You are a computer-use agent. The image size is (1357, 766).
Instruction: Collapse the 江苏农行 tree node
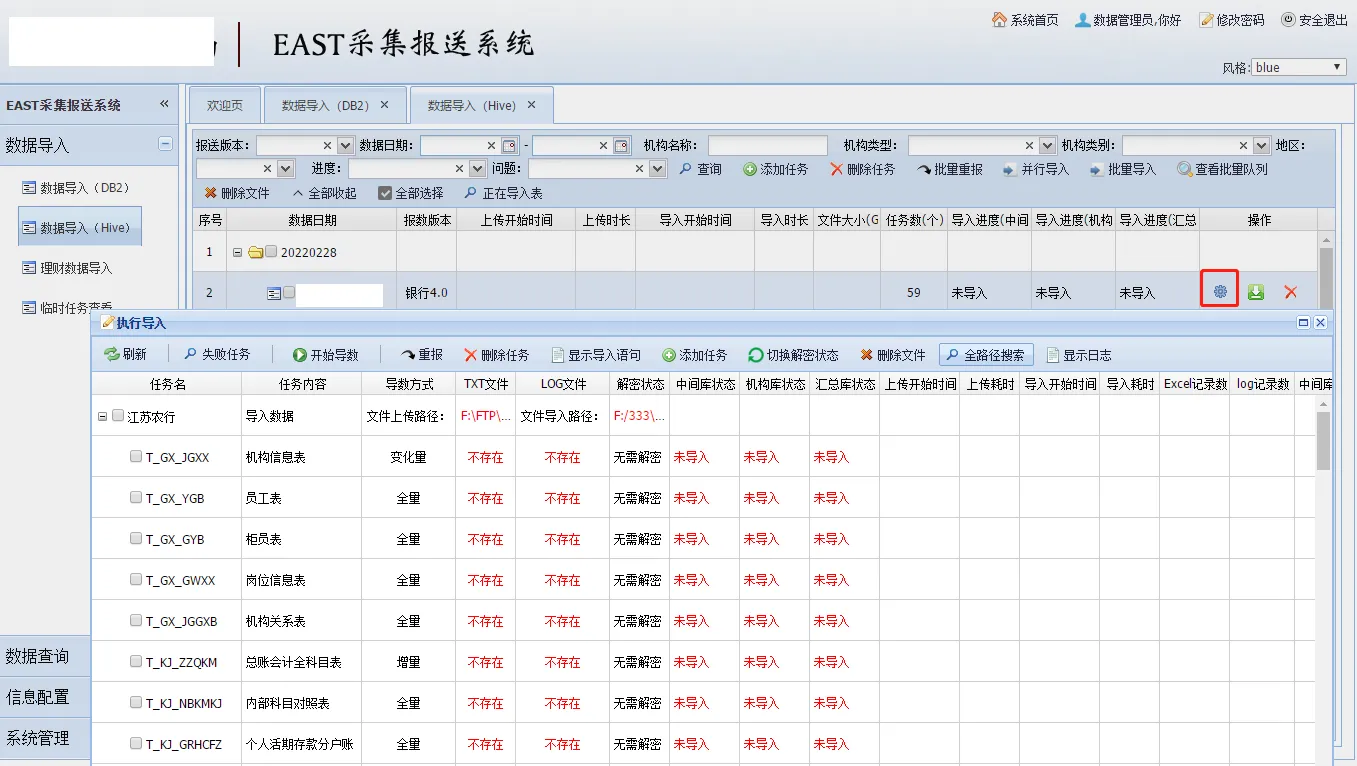pos(102,417)
